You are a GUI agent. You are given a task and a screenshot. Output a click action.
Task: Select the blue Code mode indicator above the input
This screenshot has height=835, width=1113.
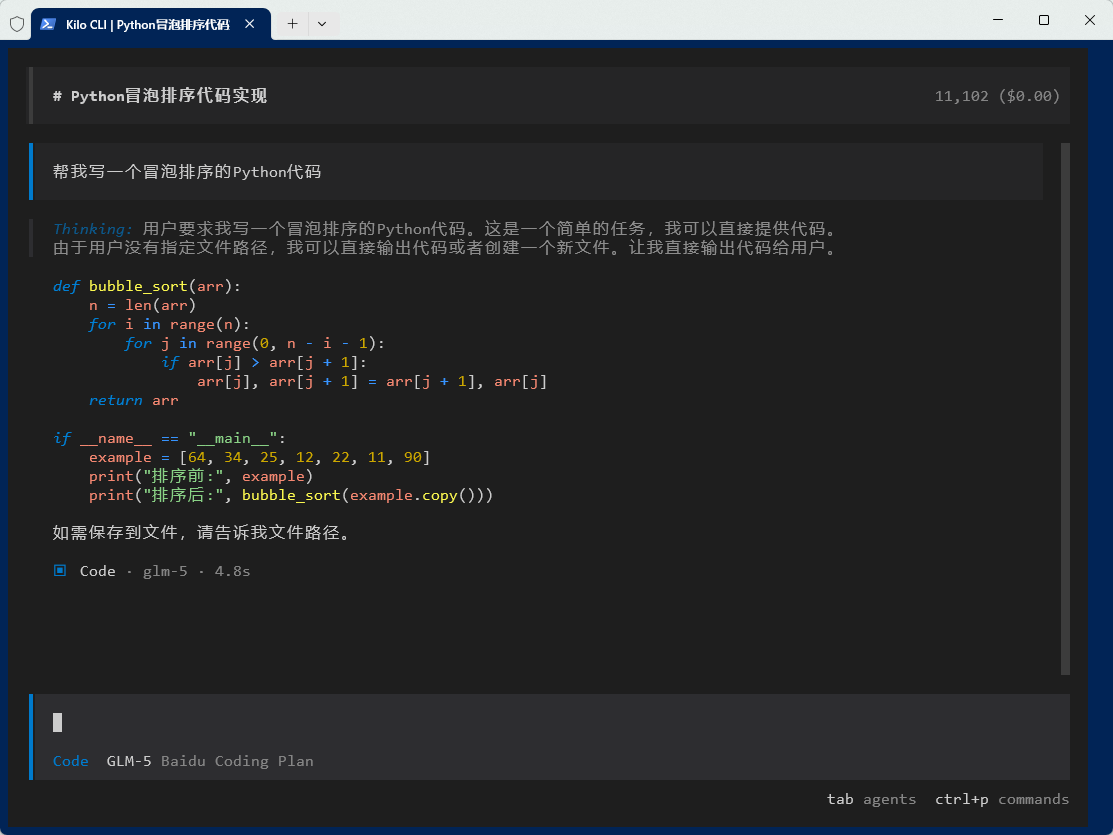(x=70, y=761)
